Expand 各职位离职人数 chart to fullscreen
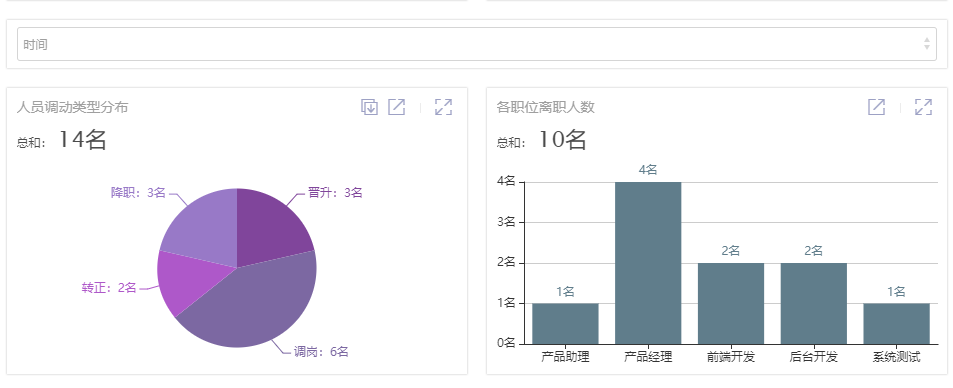 pos(923,107)
